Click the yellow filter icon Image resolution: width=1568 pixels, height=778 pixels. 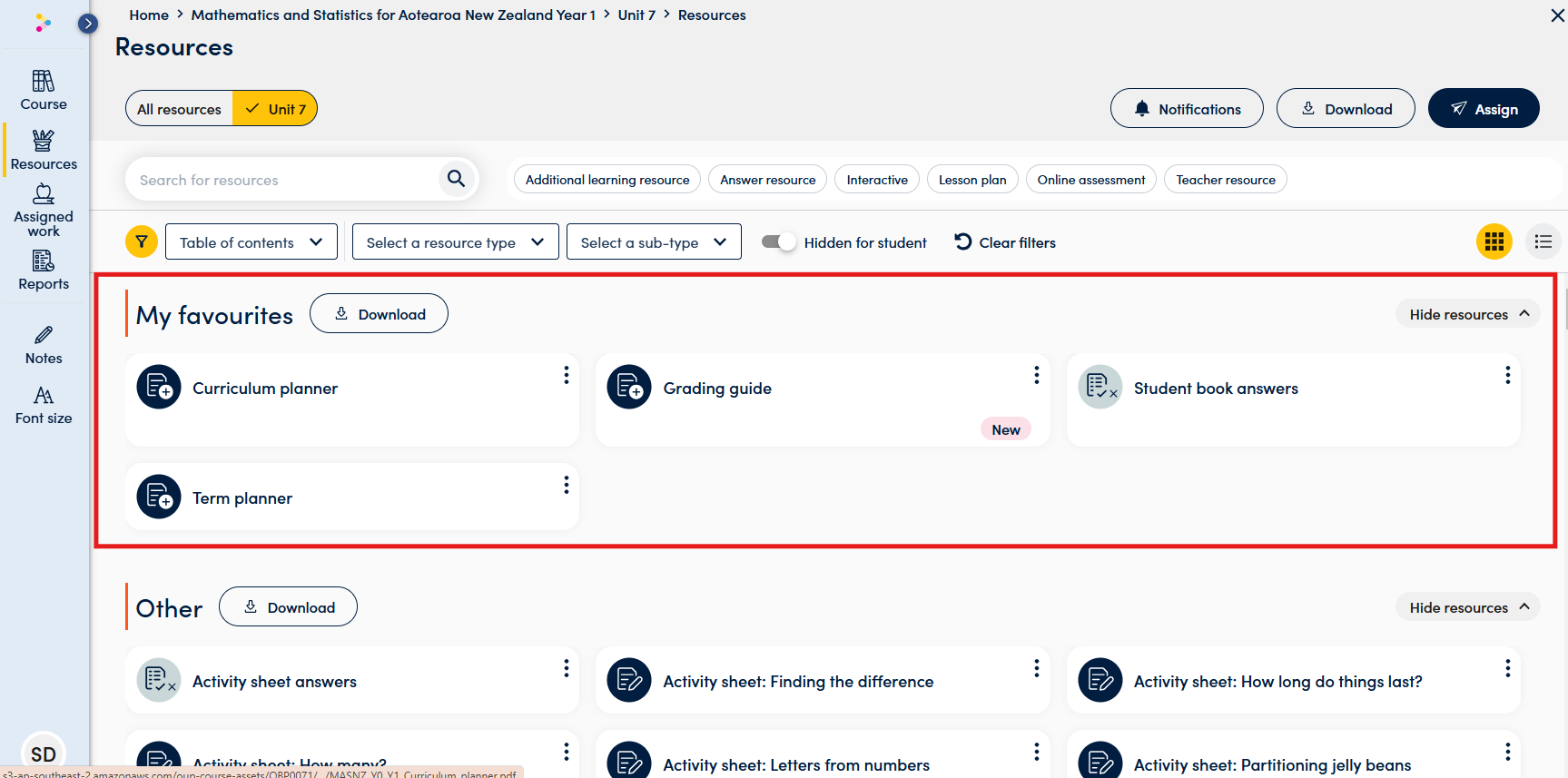click(142, 241)
